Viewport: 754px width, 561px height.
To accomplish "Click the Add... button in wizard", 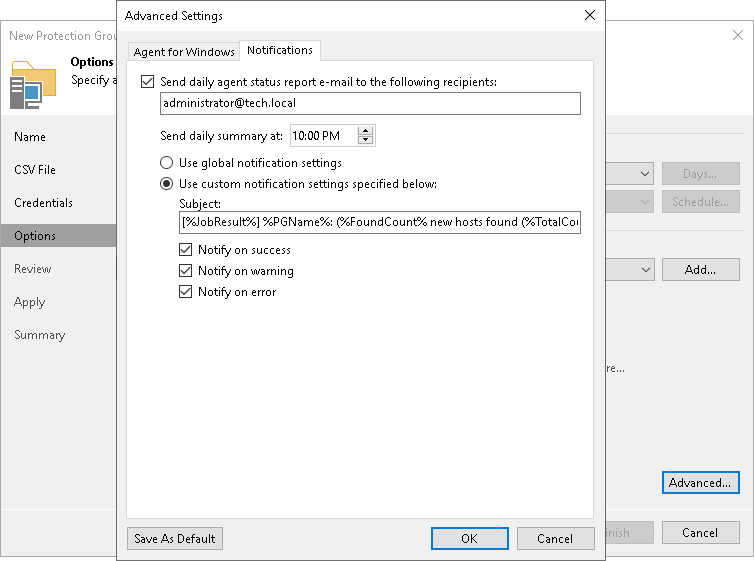I will 700,270.
